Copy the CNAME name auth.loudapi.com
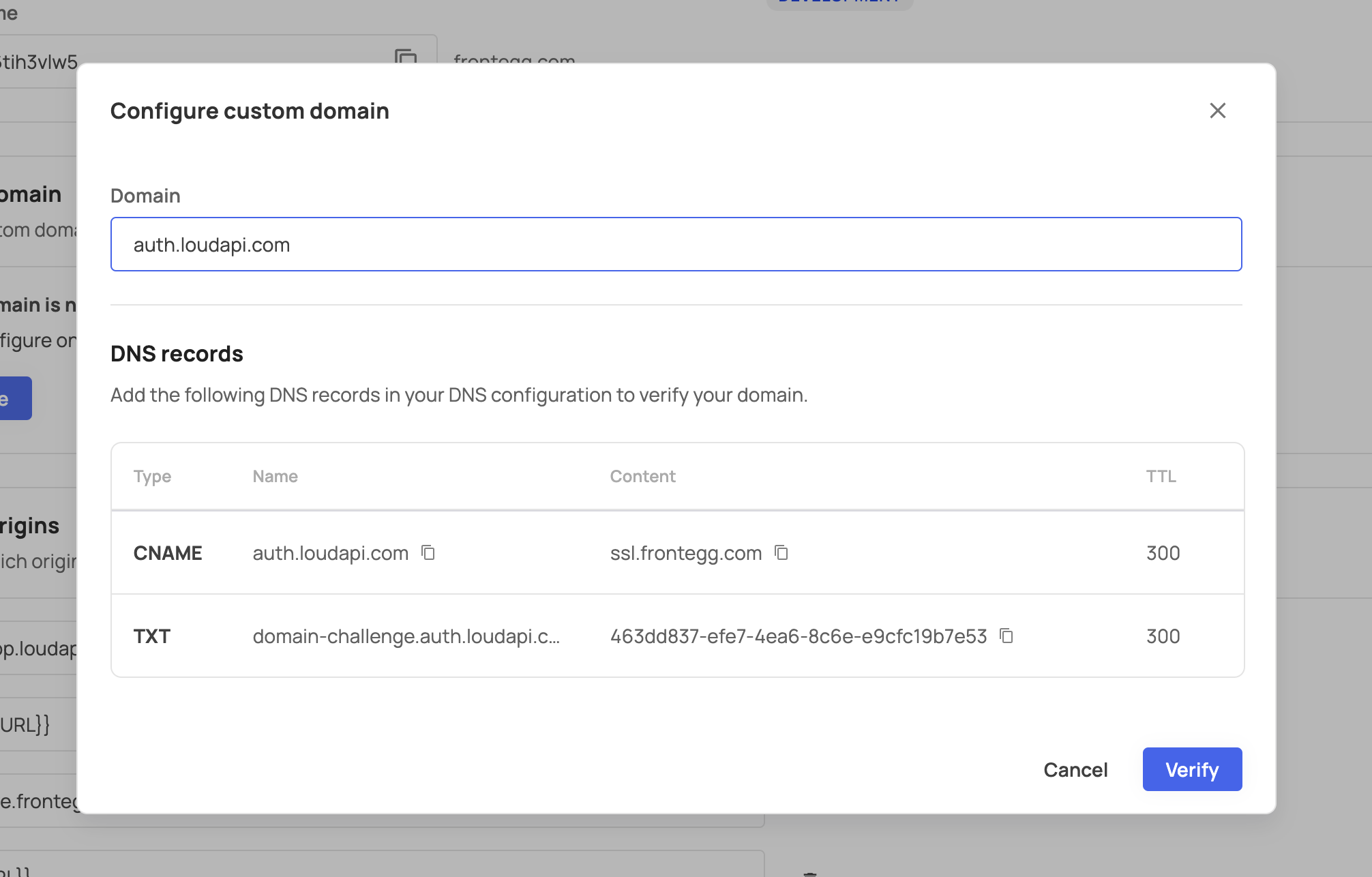Screen dimensions: 1372x877 pyautogui.click(x=428, y=552)
